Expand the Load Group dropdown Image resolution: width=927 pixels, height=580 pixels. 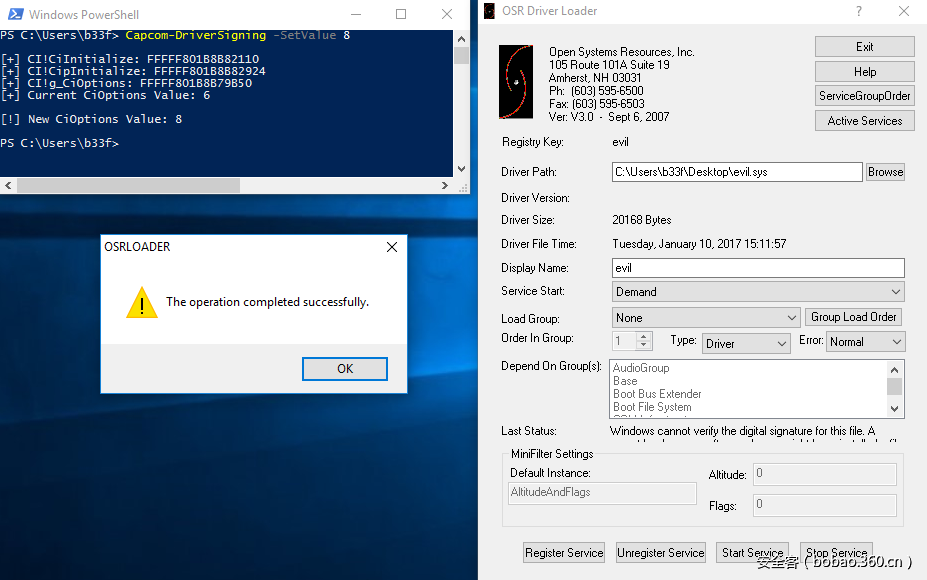coord(706,317)
